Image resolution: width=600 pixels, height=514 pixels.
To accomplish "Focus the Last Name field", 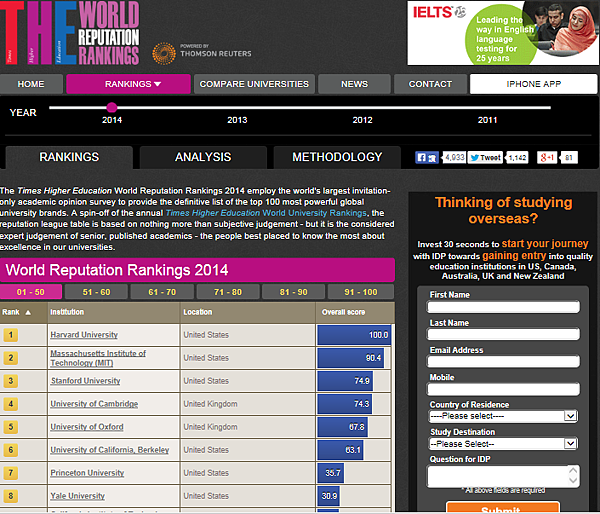I will pos(503,334).
